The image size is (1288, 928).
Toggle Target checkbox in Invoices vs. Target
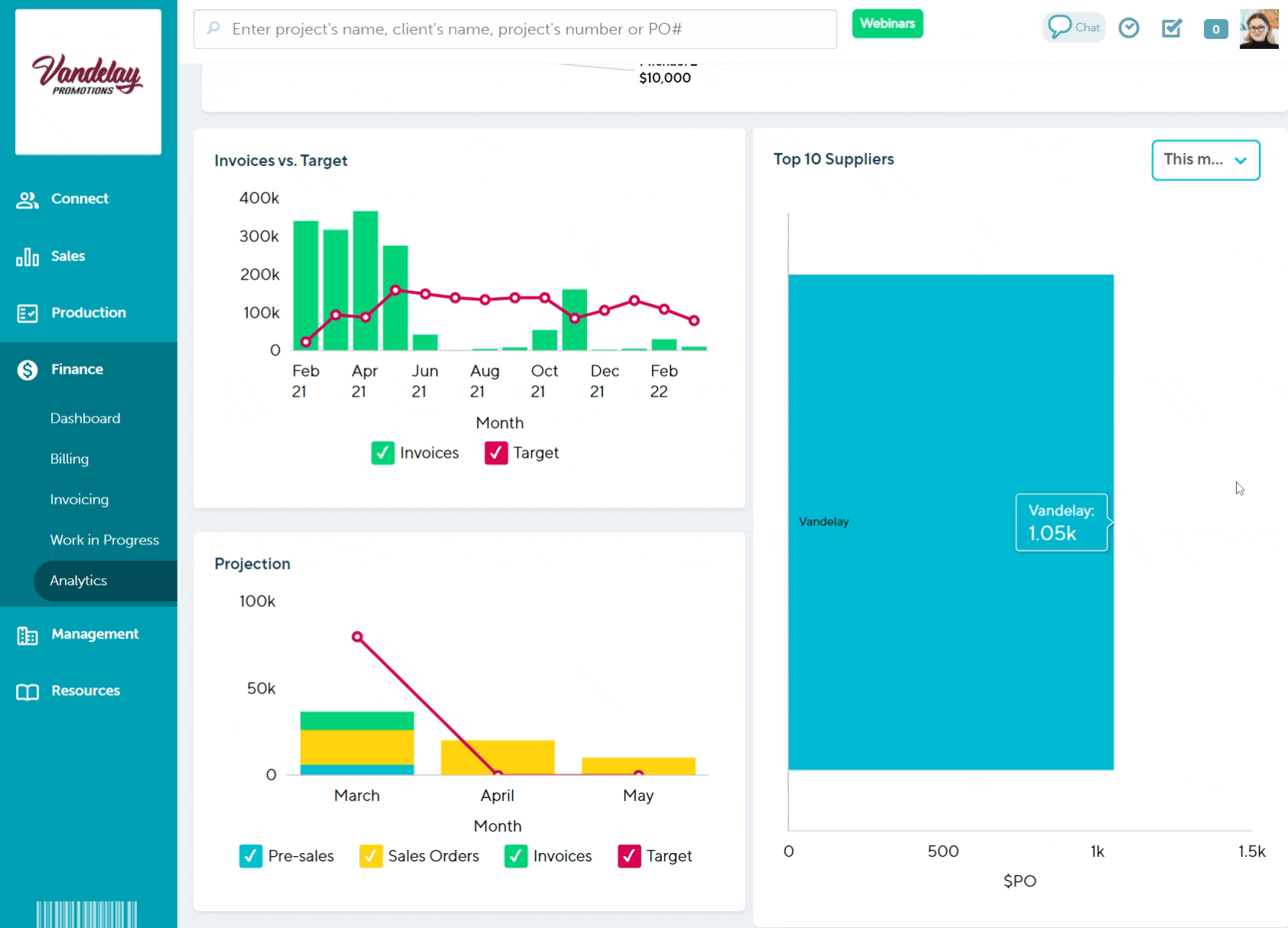coord(496,453)
